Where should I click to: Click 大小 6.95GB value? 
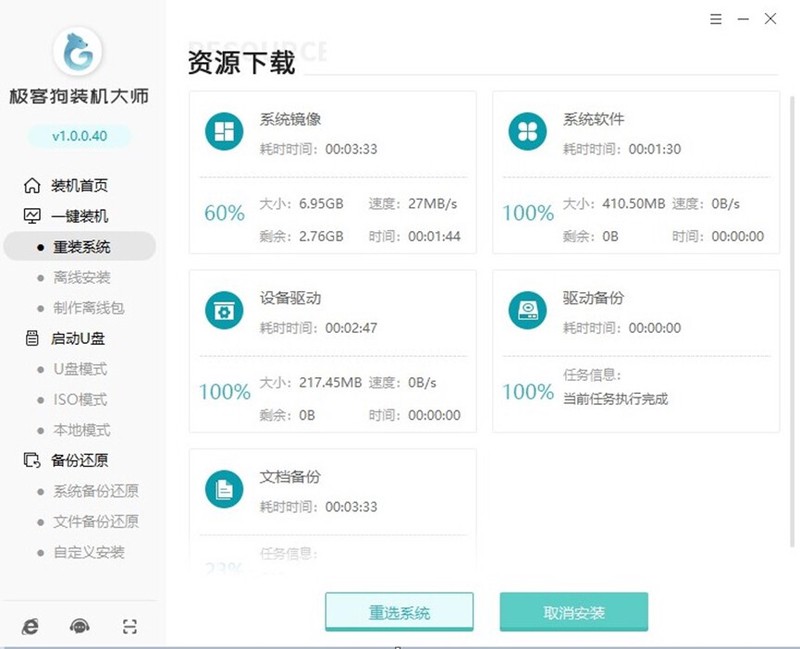(x=321, y=204)
